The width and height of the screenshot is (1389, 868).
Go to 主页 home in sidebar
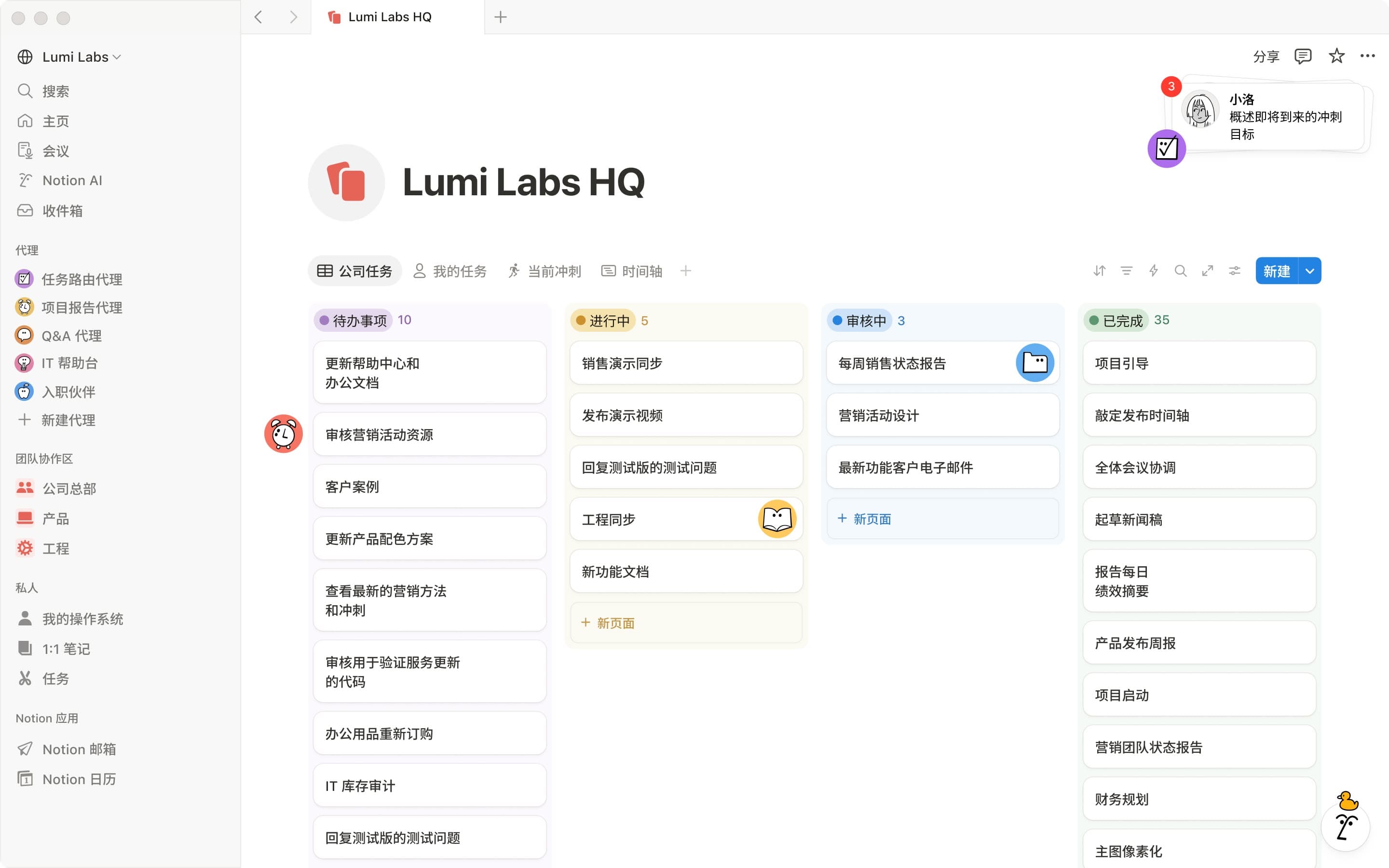point(55,121)
